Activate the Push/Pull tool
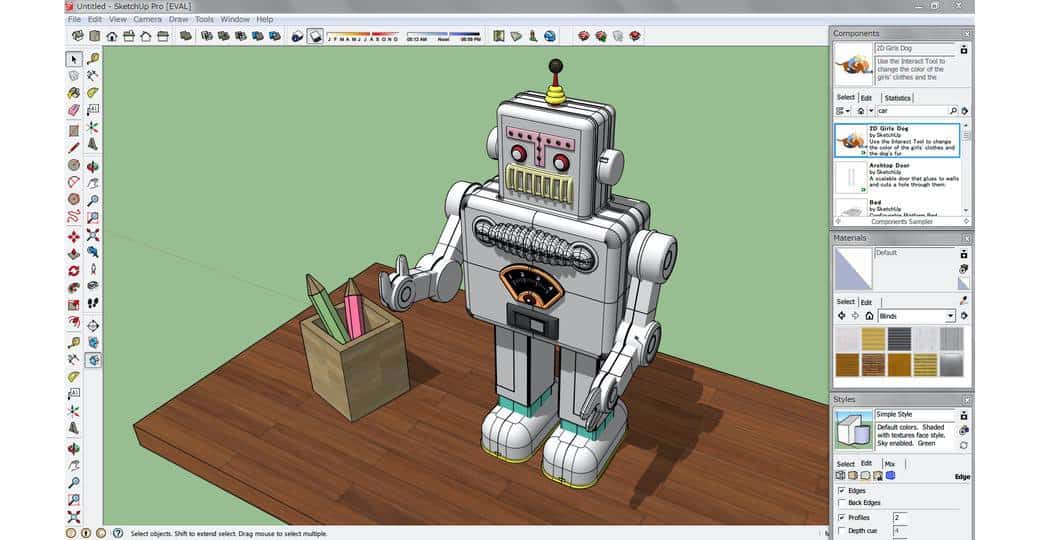Image resolution: width=1040 pixels, height=540 pixels. 74,253
